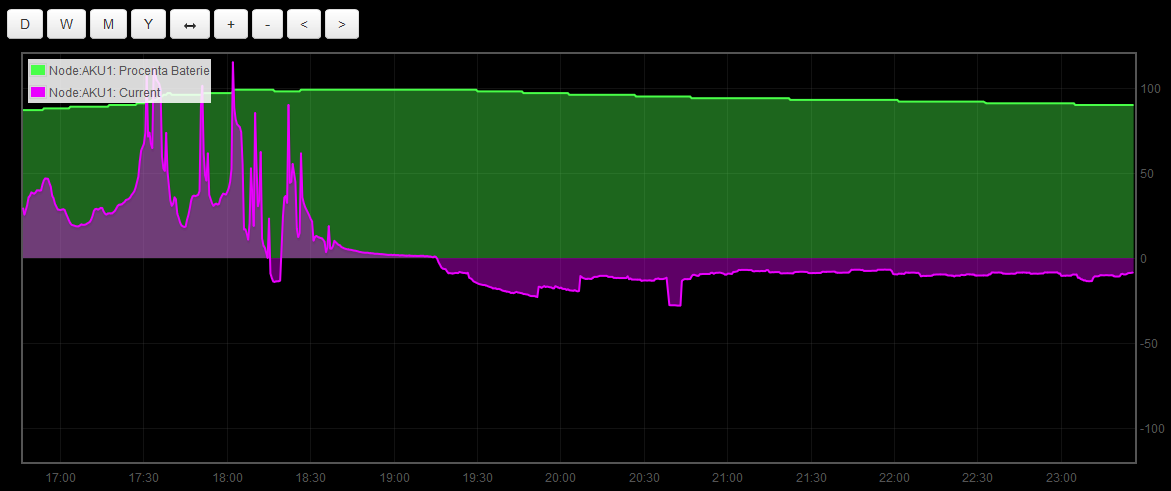Click the 0 value on right axis
The height and width of the screenshot is (491, 1171).
[x=1143, y=259]
